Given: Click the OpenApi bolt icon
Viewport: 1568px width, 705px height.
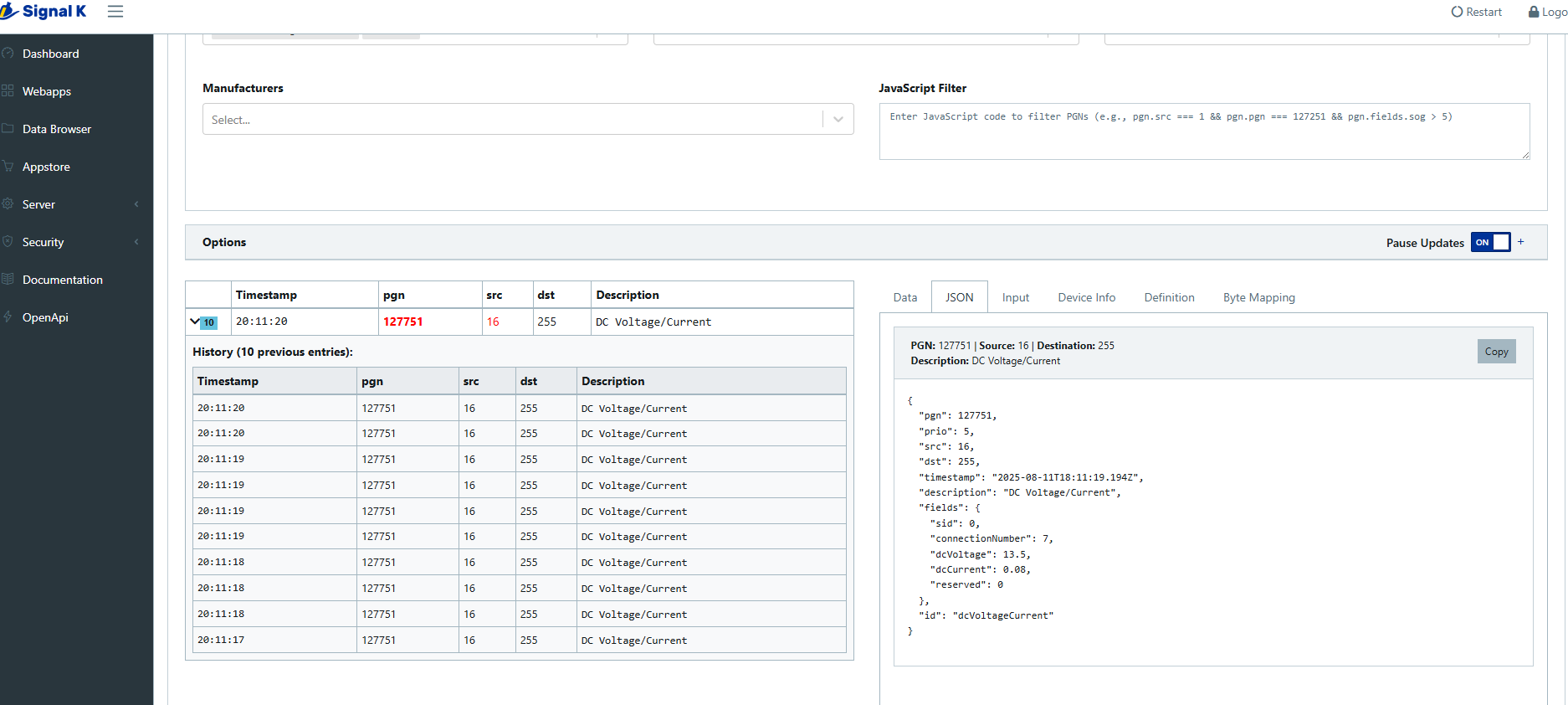Looking at the screenshot, I should (8, 317).
